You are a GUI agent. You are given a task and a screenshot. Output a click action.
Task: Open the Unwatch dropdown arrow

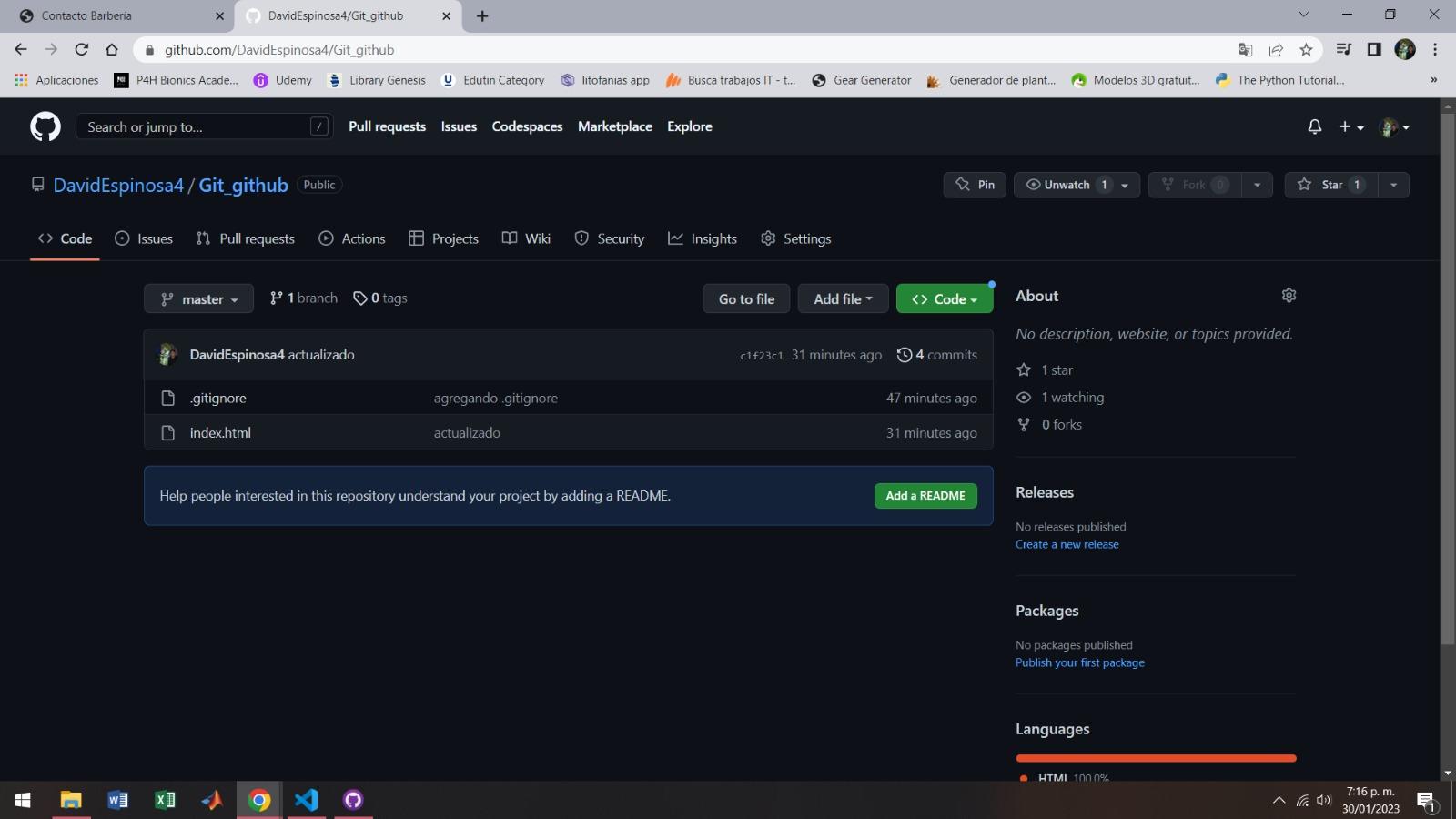click(1125, 185)
